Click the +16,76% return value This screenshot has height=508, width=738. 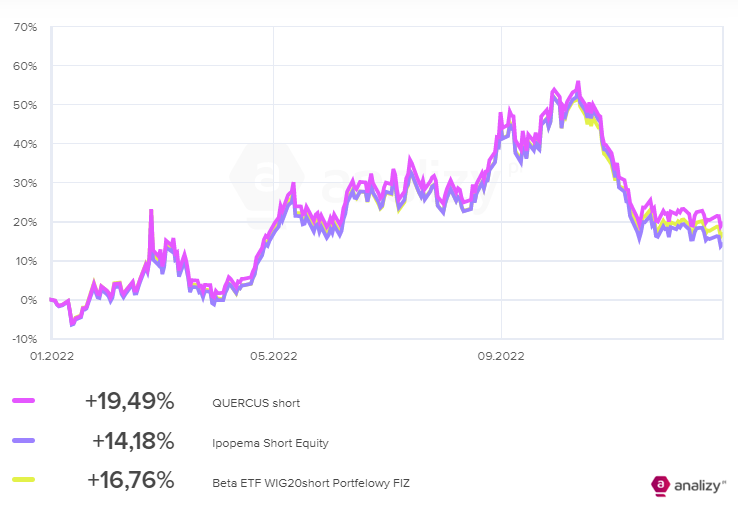[x=130, y=481]
